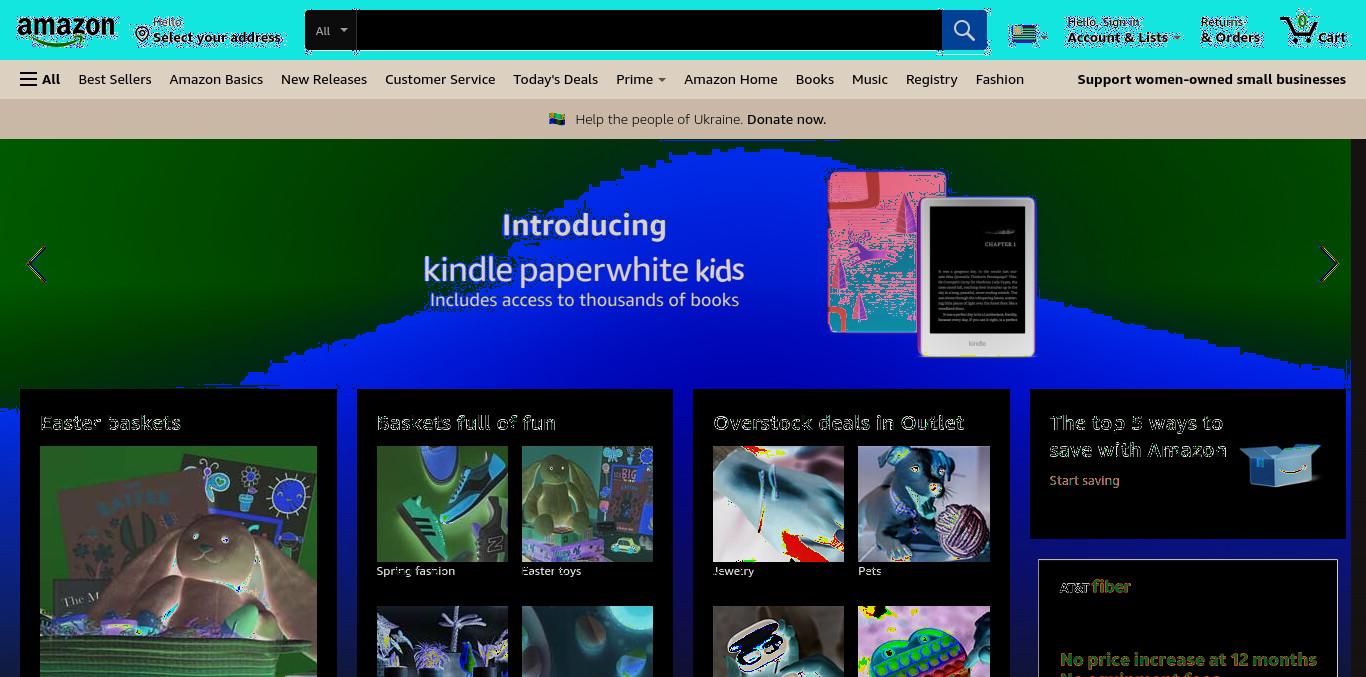Click the Easter baskets heading
1366x677 pixels.
coord(110,423)
